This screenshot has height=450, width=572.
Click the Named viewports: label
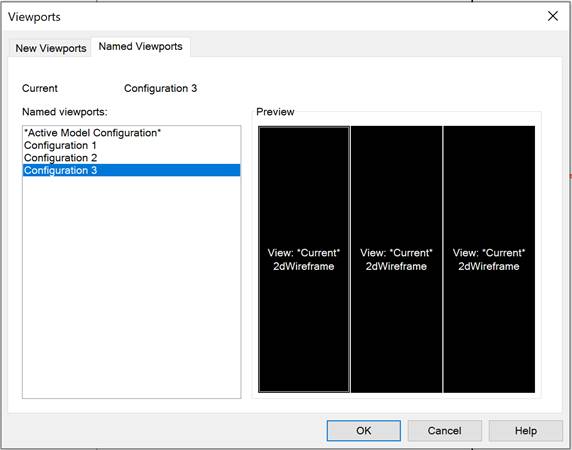point(65,112)
